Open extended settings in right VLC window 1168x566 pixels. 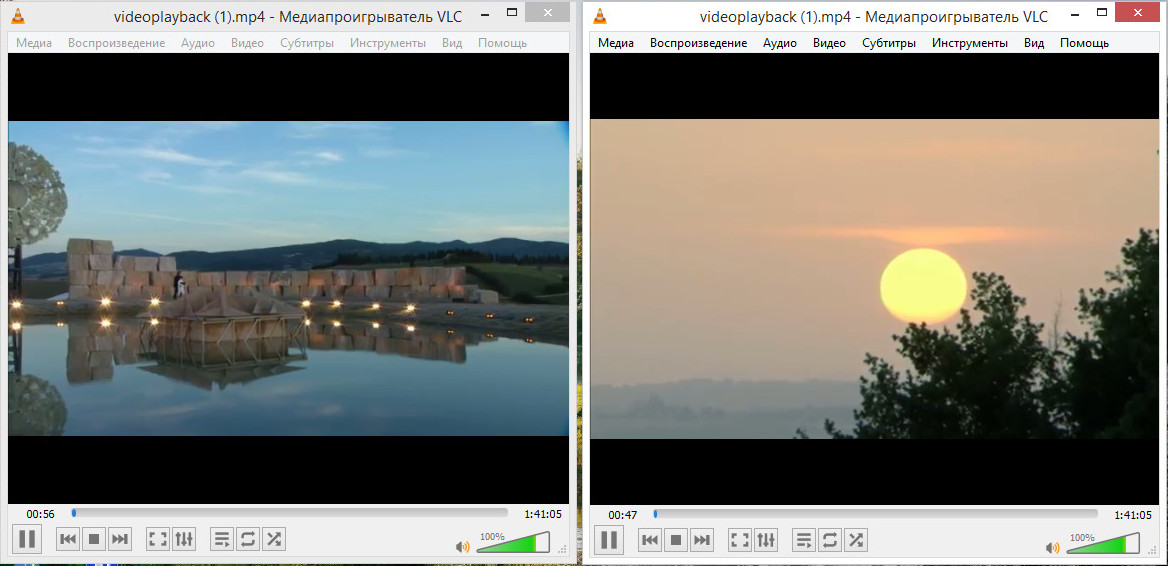(x=765, y=539)
